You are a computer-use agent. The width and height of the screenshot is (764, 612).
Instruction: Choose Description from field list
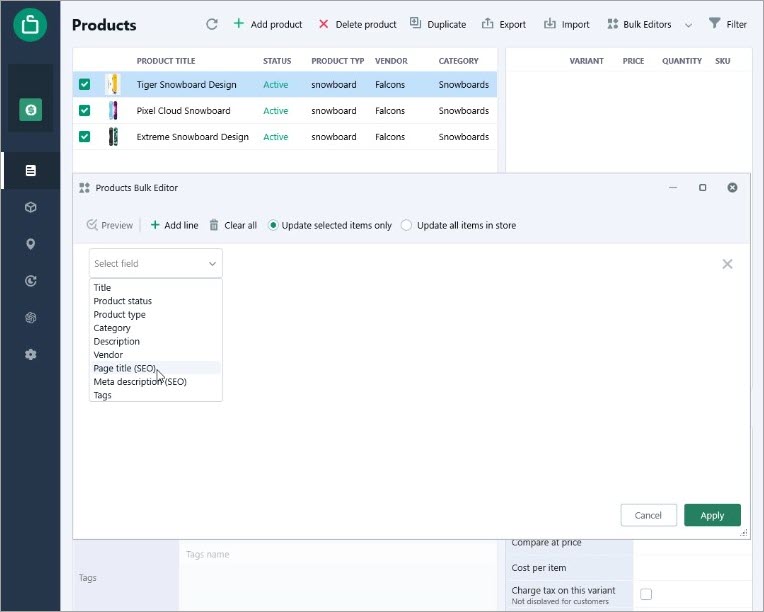155,342
